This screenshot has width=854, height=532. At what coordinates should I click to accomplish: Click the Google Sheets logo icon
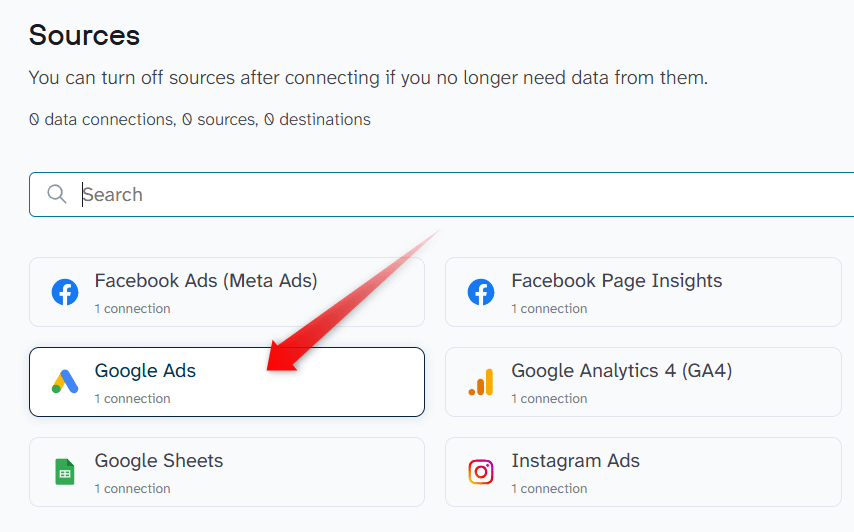coord(65,472)
